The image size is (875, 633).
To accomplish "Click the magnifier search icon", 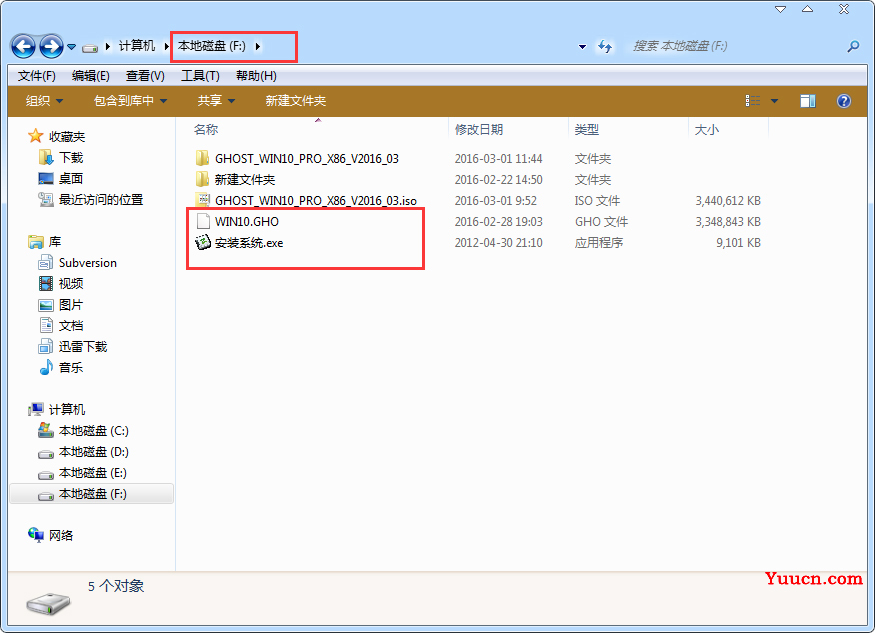I will point(853,46).
